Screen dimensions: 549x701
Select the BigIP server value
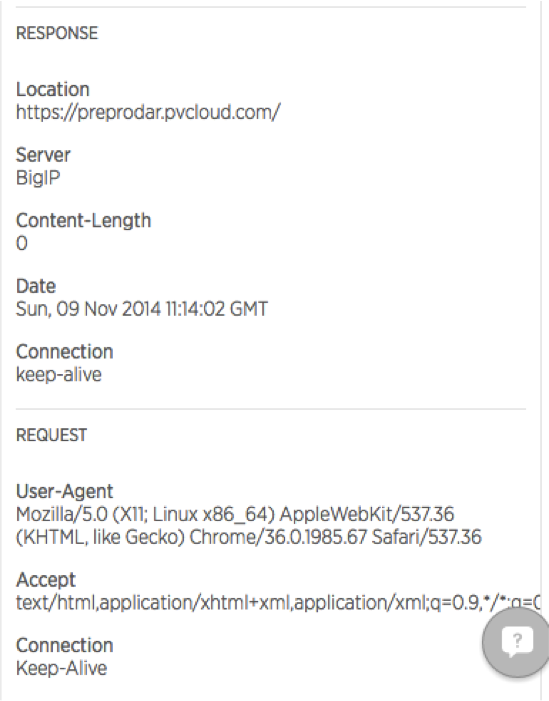tap(38, 178)
